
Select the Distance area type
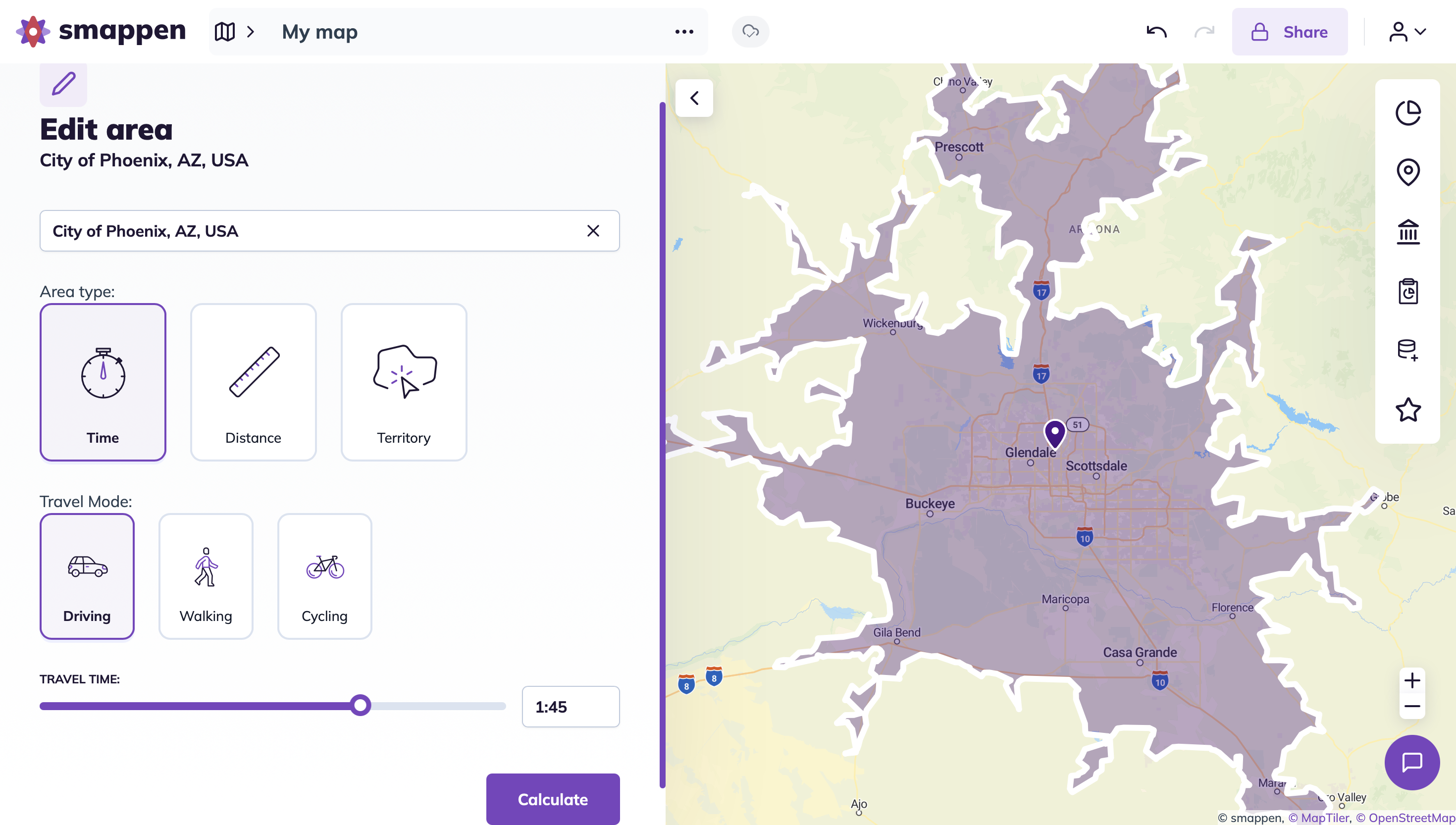pos(253,382)
